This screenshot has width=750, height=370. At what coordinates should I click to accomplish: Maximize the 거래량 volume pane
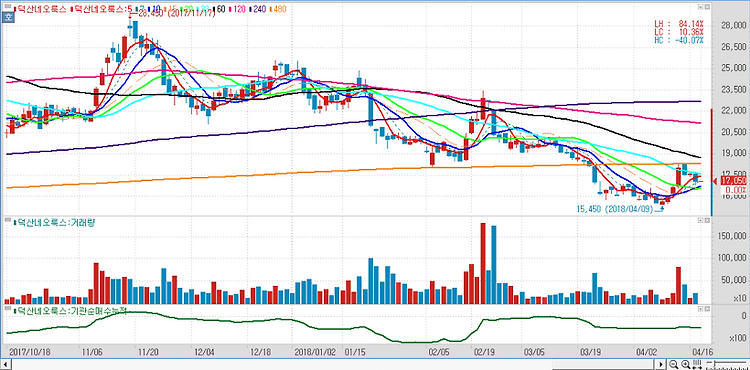click(x=700, y=220)
